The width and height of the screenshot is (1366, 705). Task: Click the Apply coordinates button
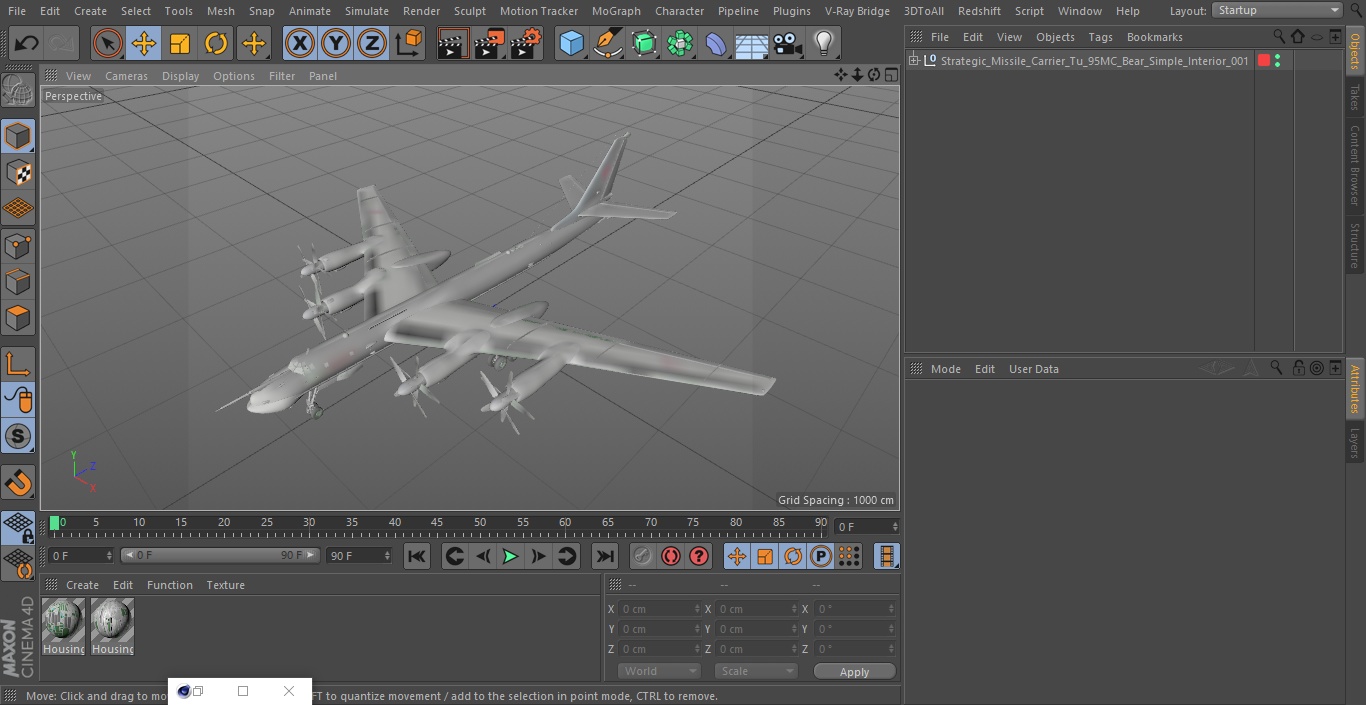coord(854,671)
